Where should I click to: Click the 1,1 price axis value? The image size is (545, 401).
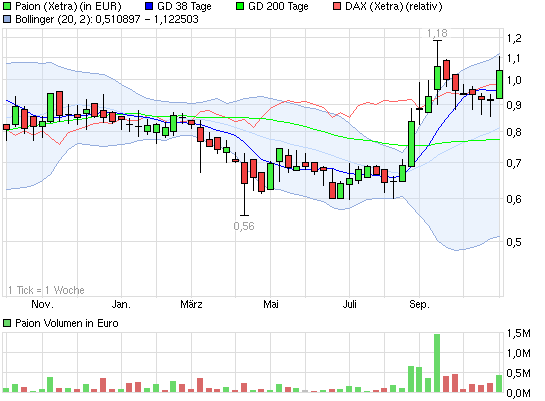coord(514,58)
